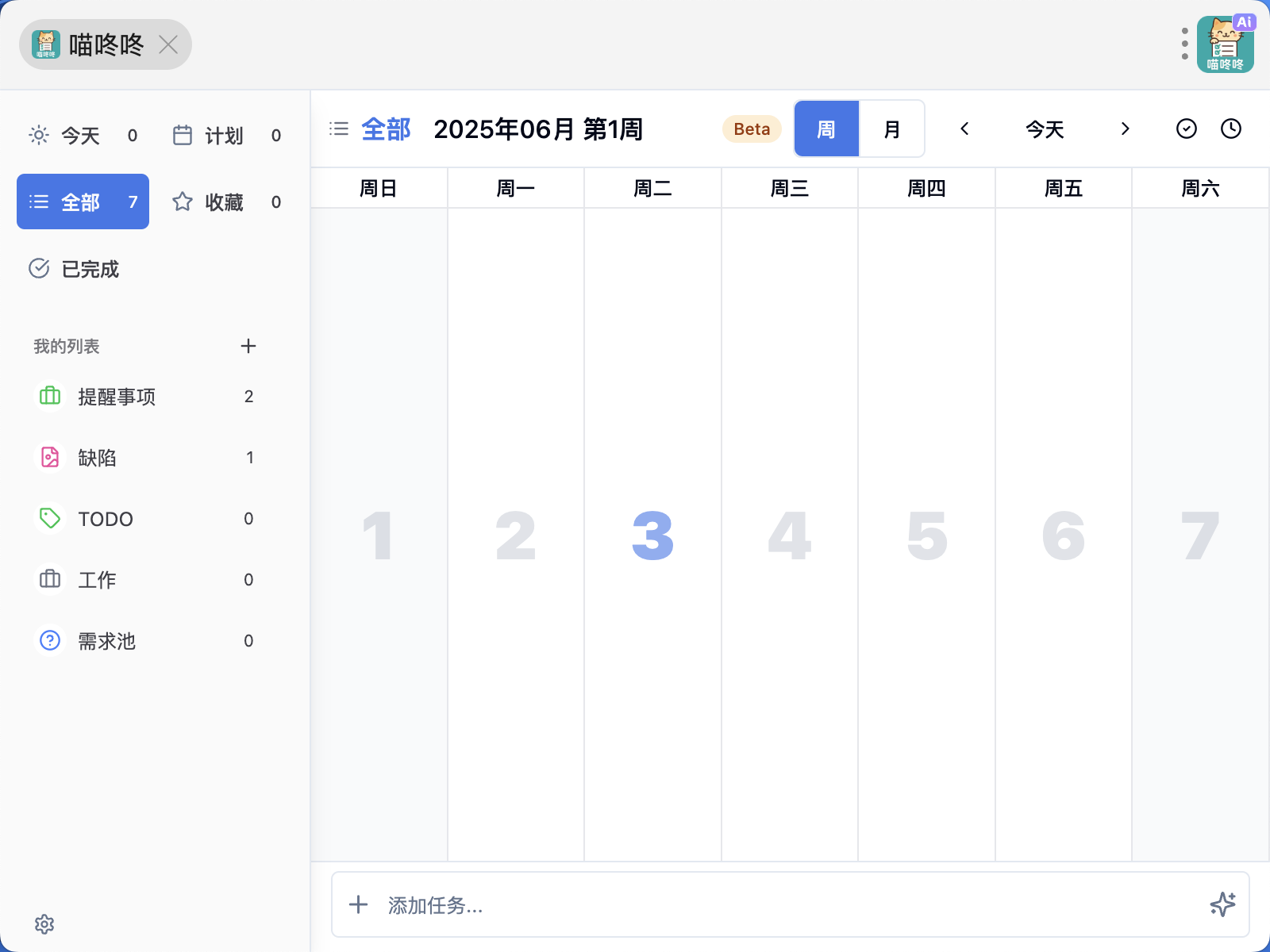This screenshot has width=1270, height=952.
Task: Select the 周二 column header
Action: tap(652, 188)
